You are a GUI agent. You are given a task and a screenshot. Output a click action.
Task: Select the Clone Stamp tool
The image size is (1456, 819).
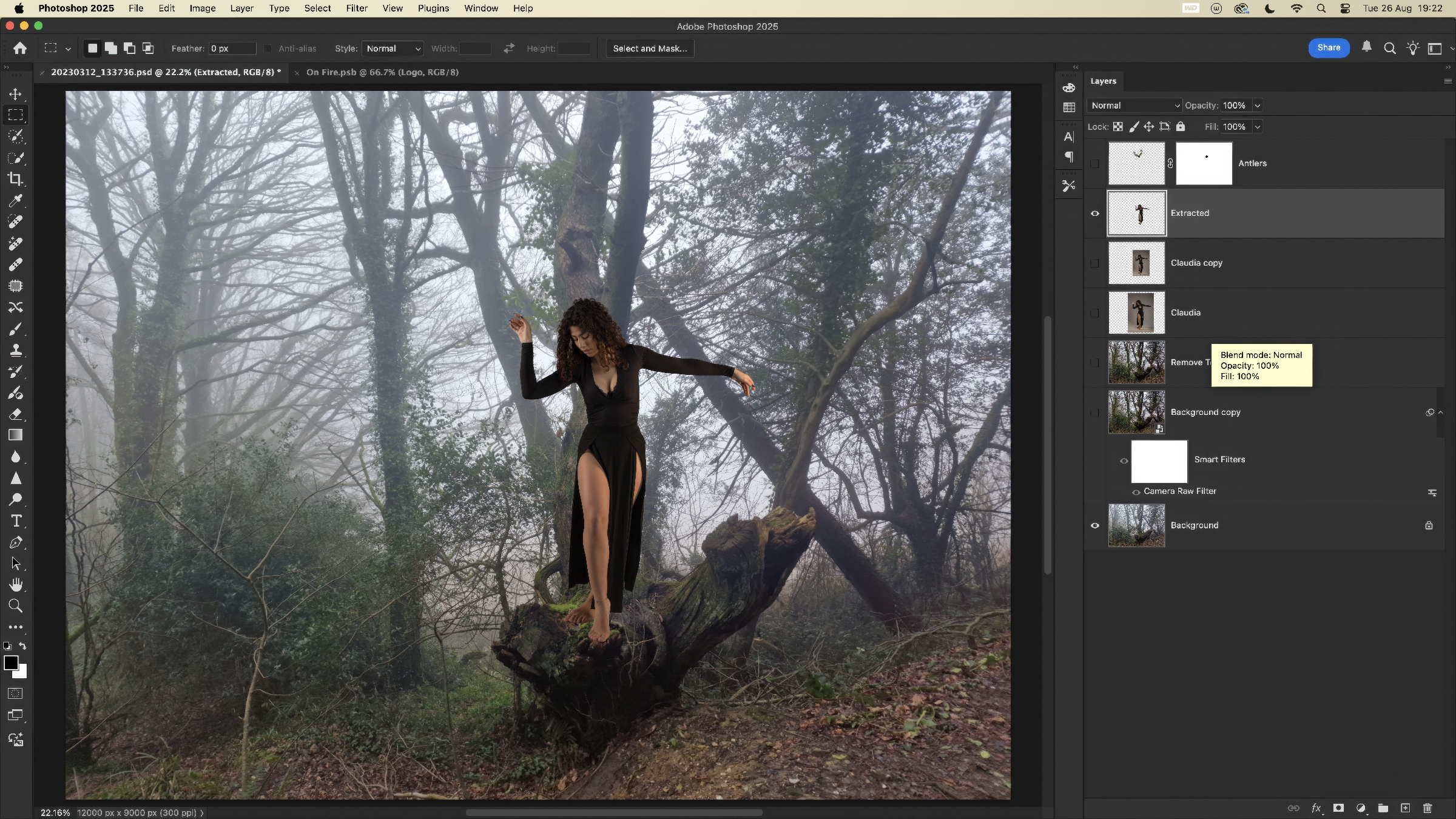[x=16, y=350]
